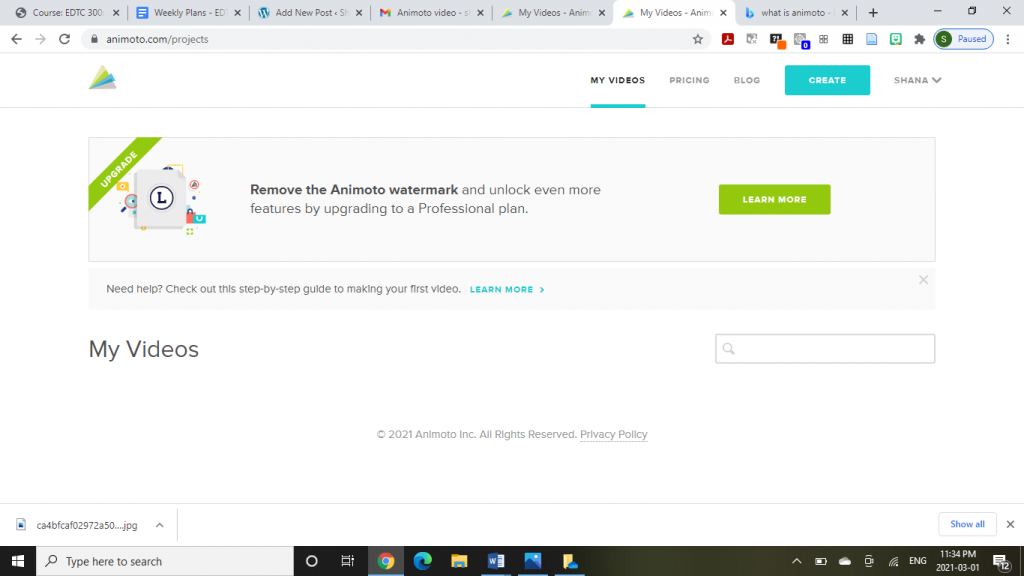Open Task View on the taskbar
Image resolution: width=1024 pixels, height=576 pixels.
[x=347, y=561]
